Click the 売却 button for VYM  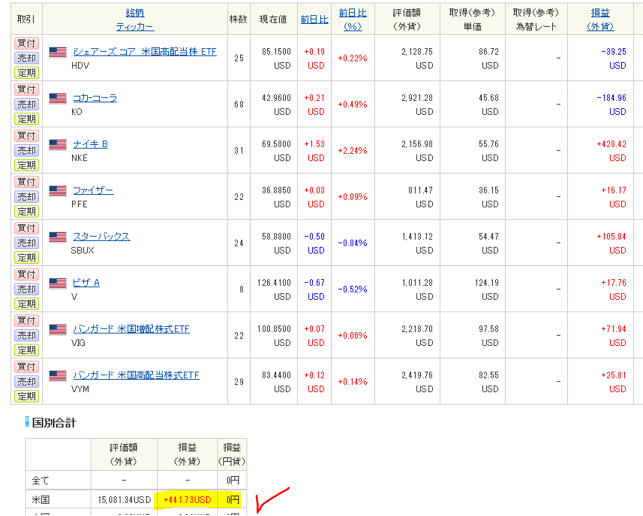(27, 381)
